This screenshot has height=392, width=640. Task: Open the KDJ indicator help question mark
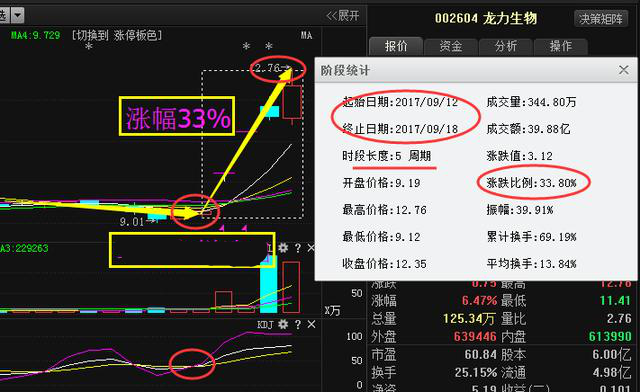coord(298,325)
